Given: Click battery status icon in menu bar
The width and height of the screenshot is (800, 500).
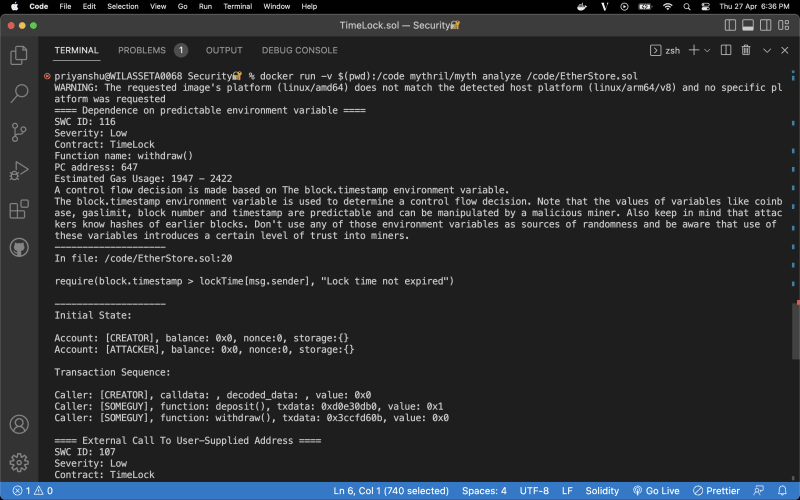Looking at the screenshot, I should coord(645,6).
